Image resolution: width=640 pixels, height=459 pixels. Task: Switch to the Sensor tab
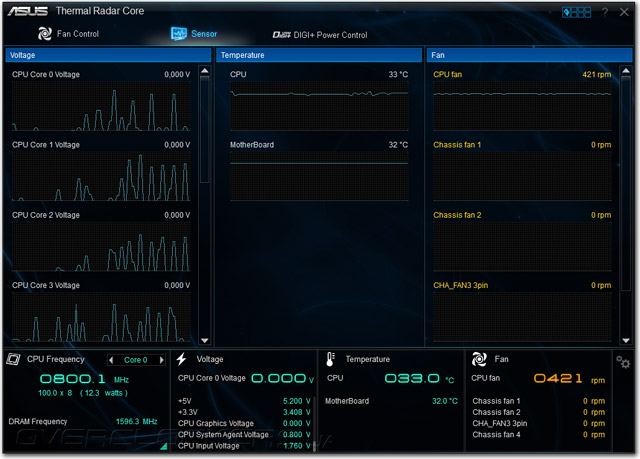click(194, 34)
